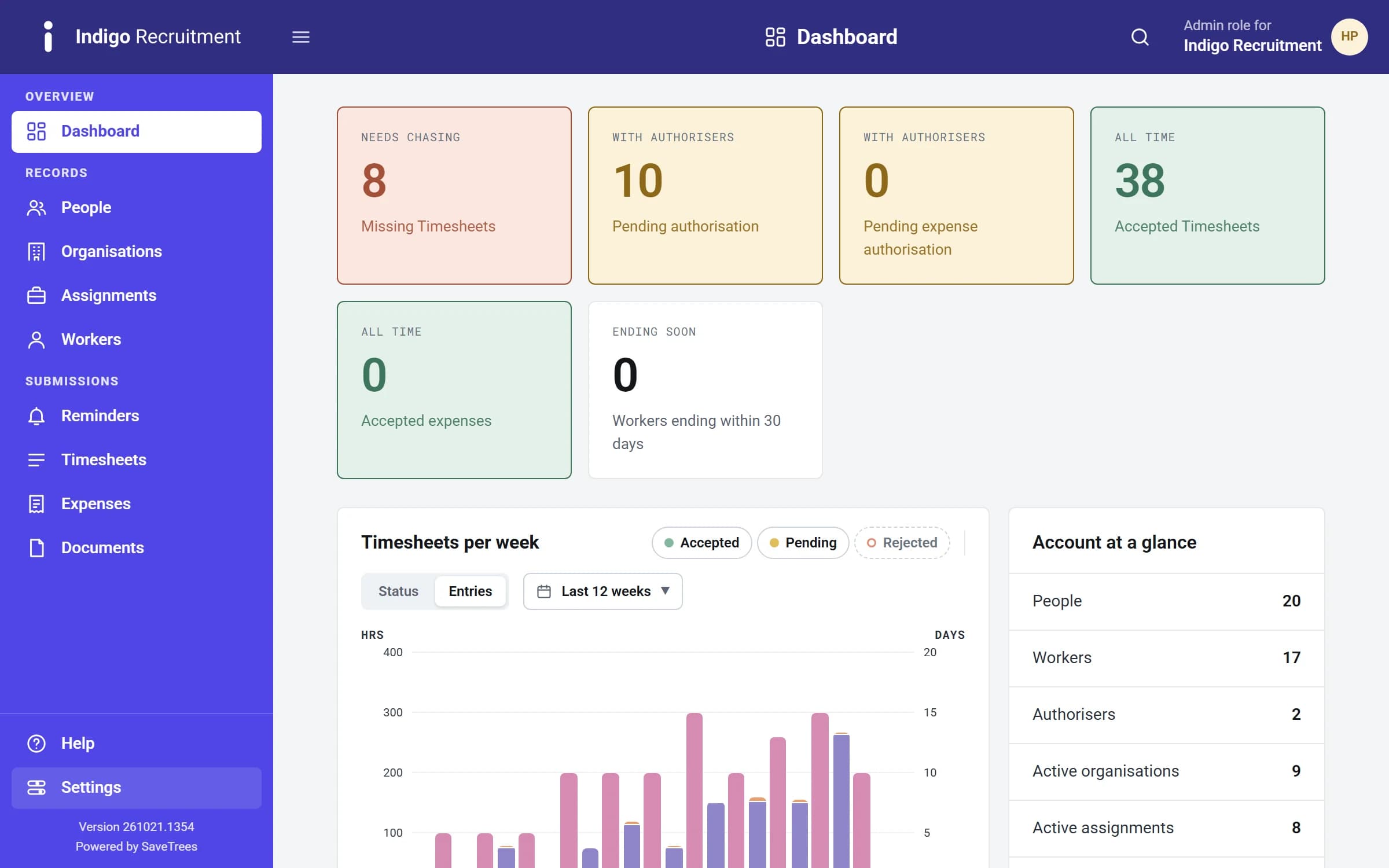Open the Pending authorisation card
This screenshot has height=868, width=1389.
[x=705, y=196]
